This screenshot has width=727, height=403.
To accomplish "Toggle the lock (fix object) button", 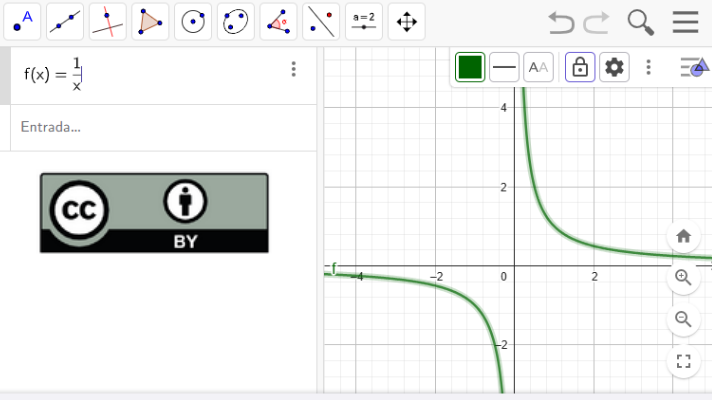I will pyautogui.click(x=578, y=67).
